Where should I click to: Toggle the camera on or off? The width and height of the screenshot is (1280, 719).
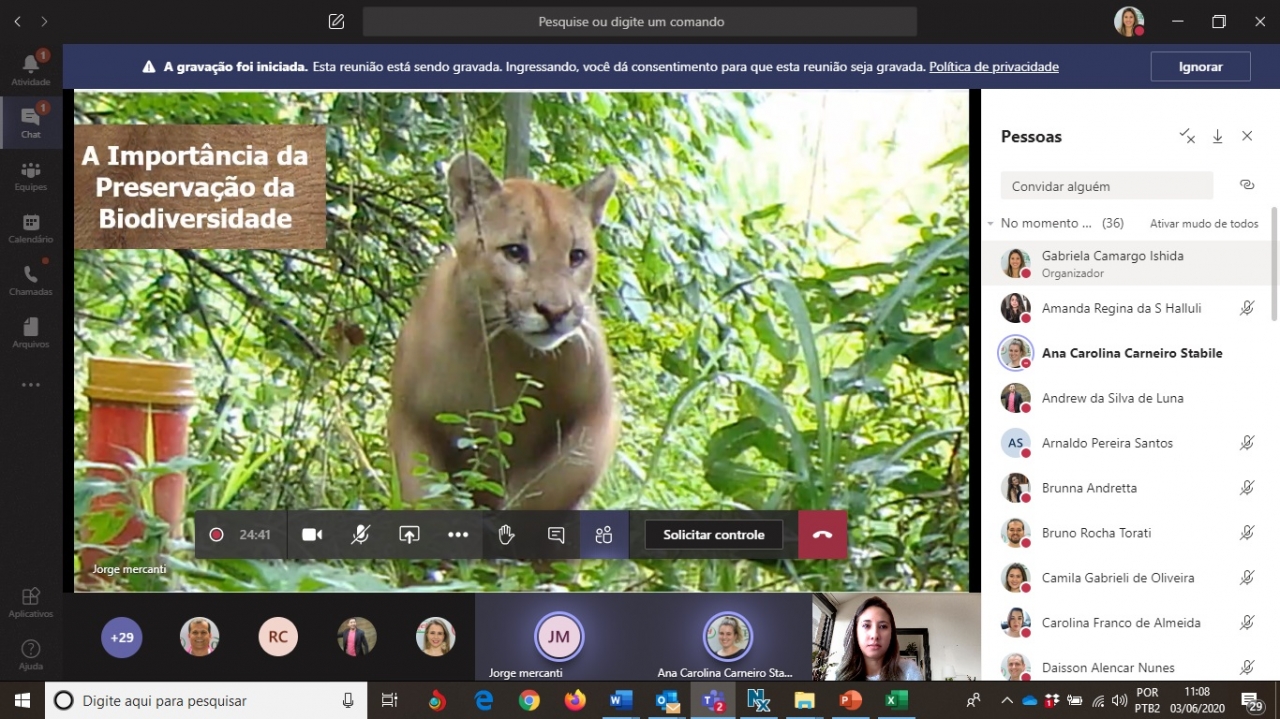[312, 535]
